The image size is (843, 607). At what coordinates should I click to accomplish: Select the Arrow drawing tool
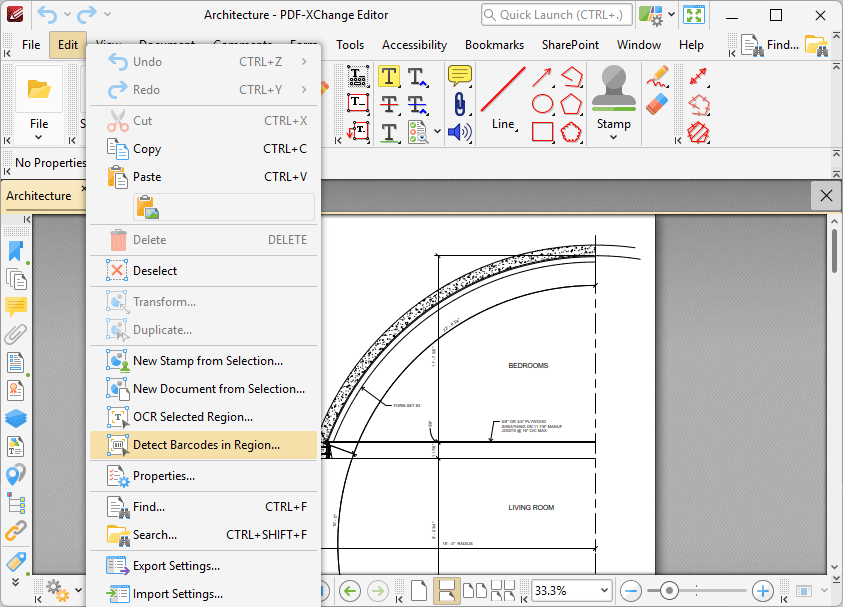point(542,77)
